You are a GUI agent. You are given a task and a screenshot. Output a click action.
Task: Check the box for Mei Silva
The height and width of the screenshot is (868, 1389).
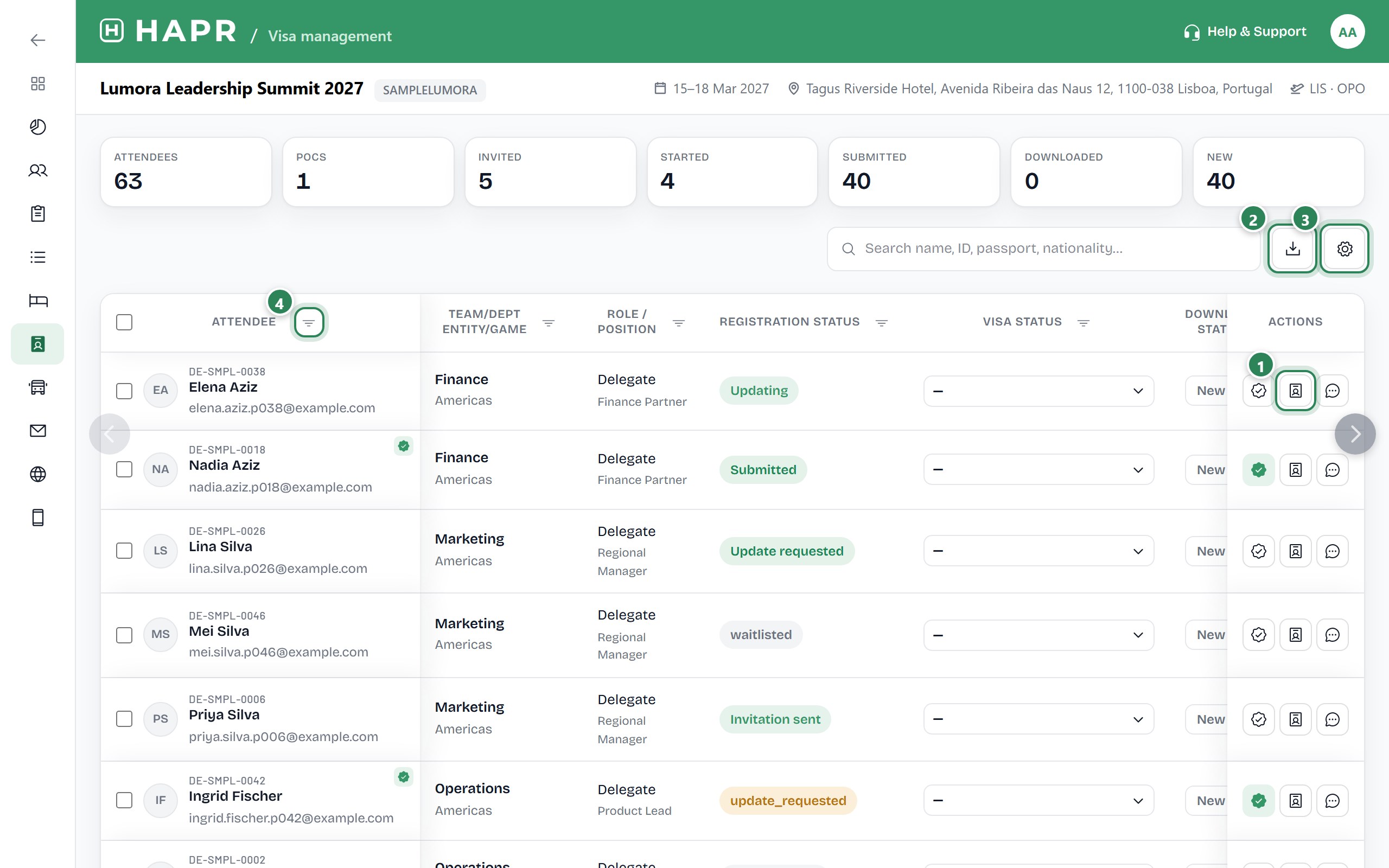tap(124, 635)
